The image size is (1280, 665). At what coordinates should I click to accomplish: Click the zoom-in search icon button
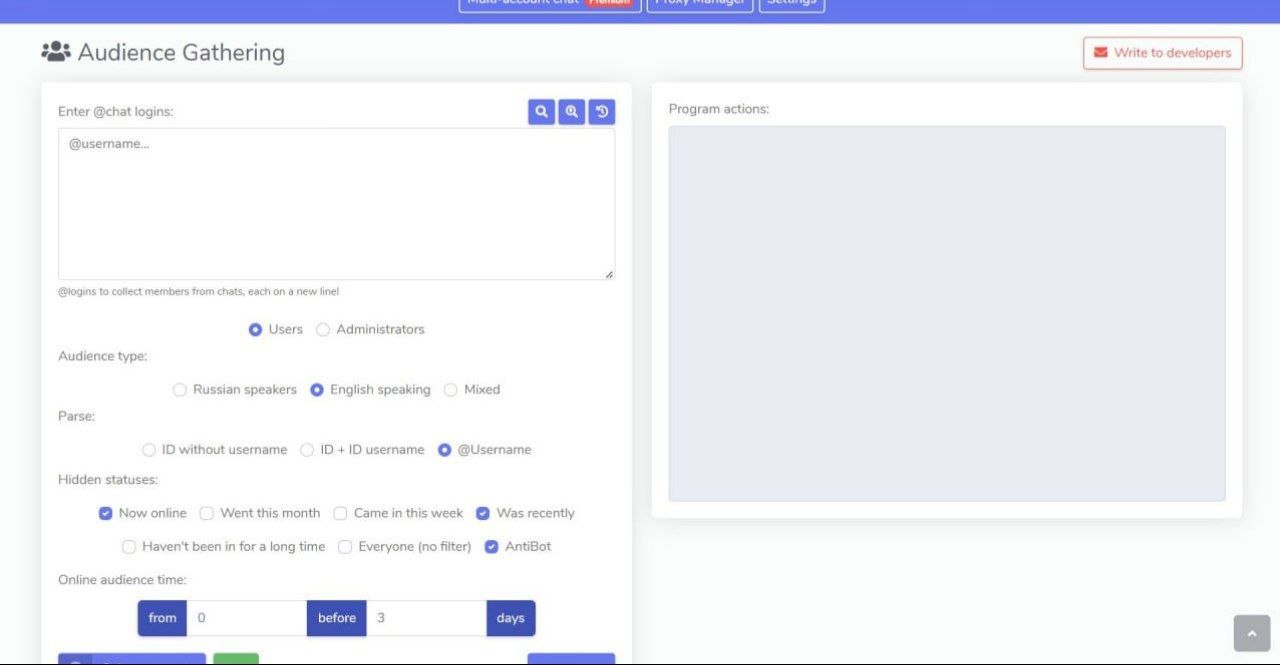tap(571, 112)
